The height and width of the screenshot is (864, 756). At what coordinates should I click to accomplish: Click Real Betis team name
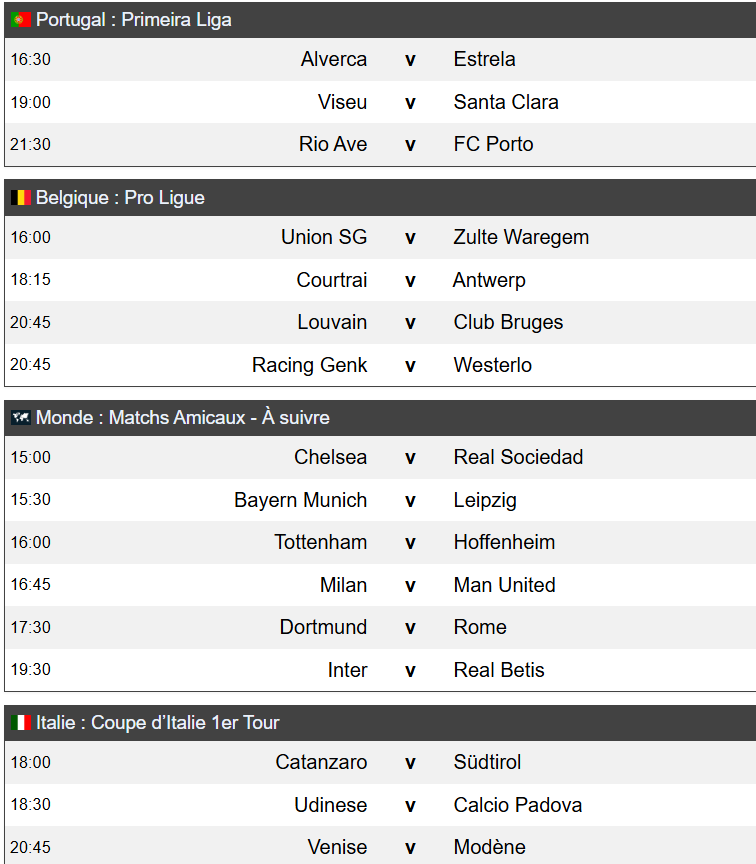(499, 670)
